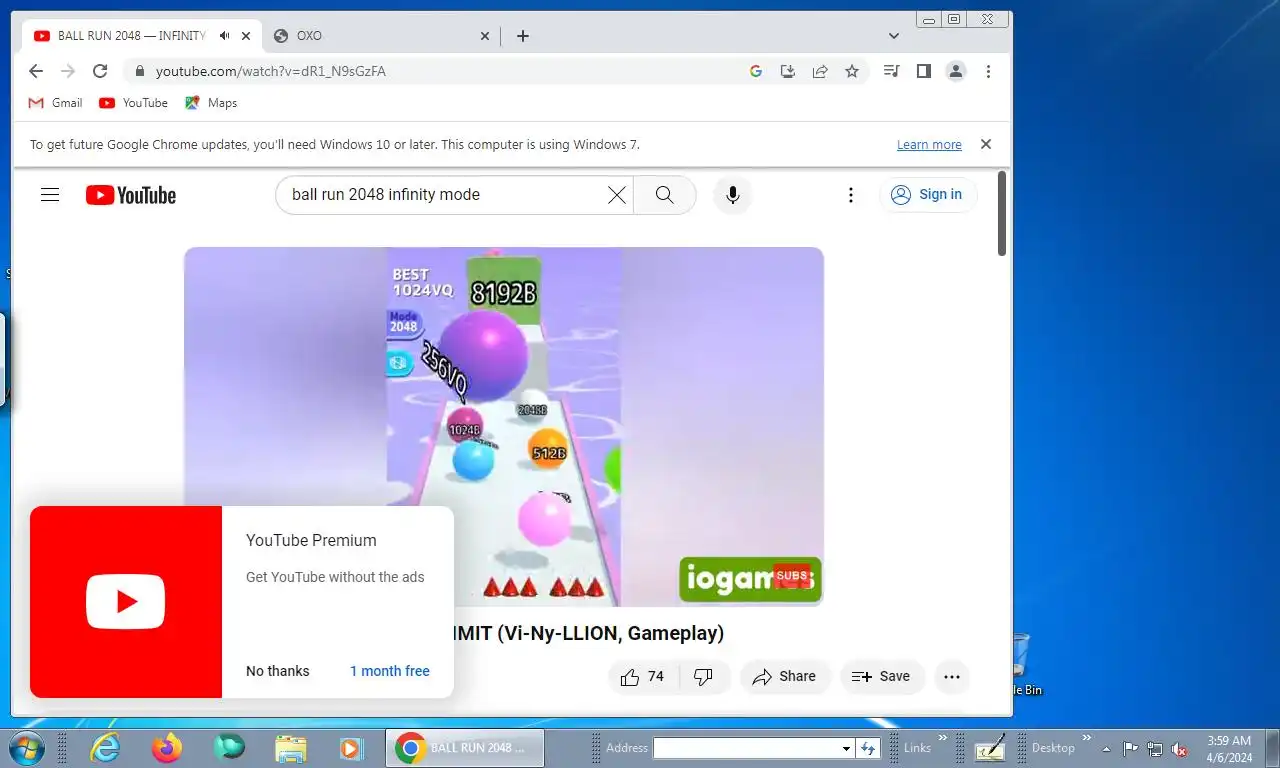Image resolution: width=1280 pixels, height=768 pixels.
Task: Open Action Center flag tray icon
Action: point(1131,749)
